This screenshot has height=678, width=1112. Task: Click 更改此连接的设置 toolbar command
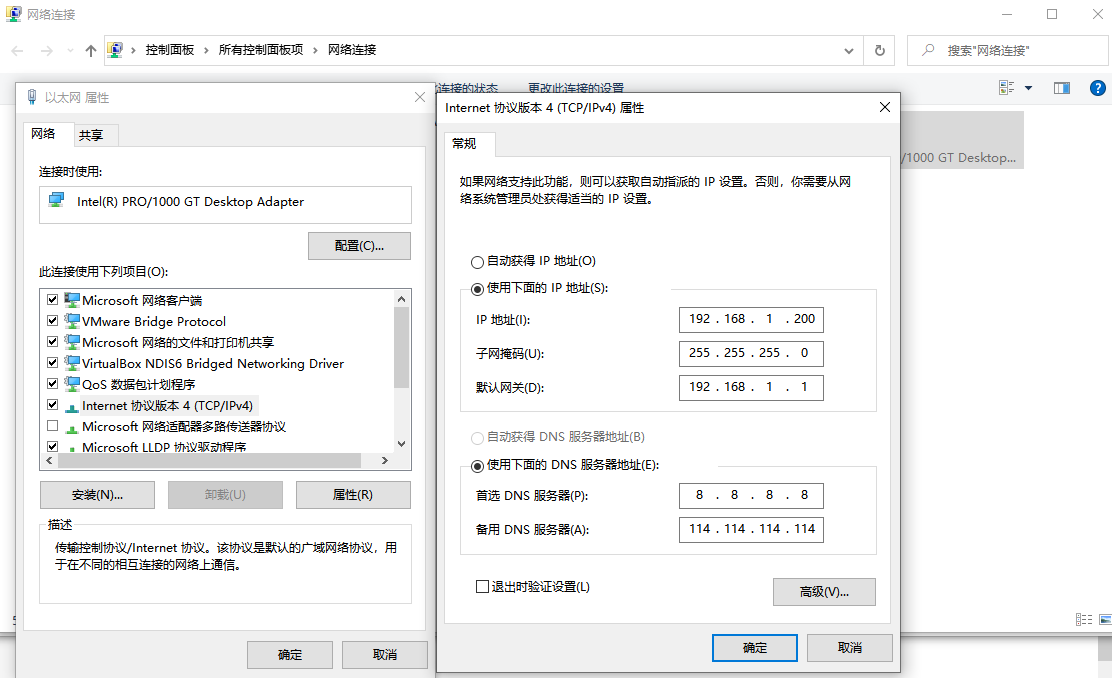pyautogui.click(x=576, y=88)
